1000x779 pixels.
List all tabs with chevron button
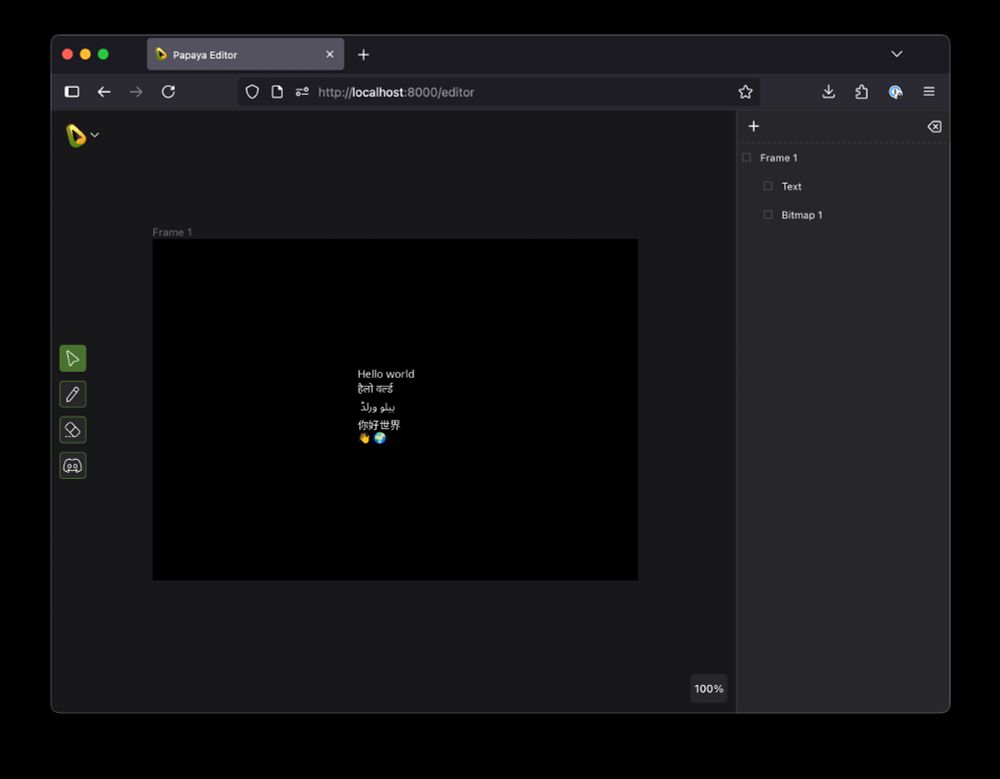(x=897, y=54)
